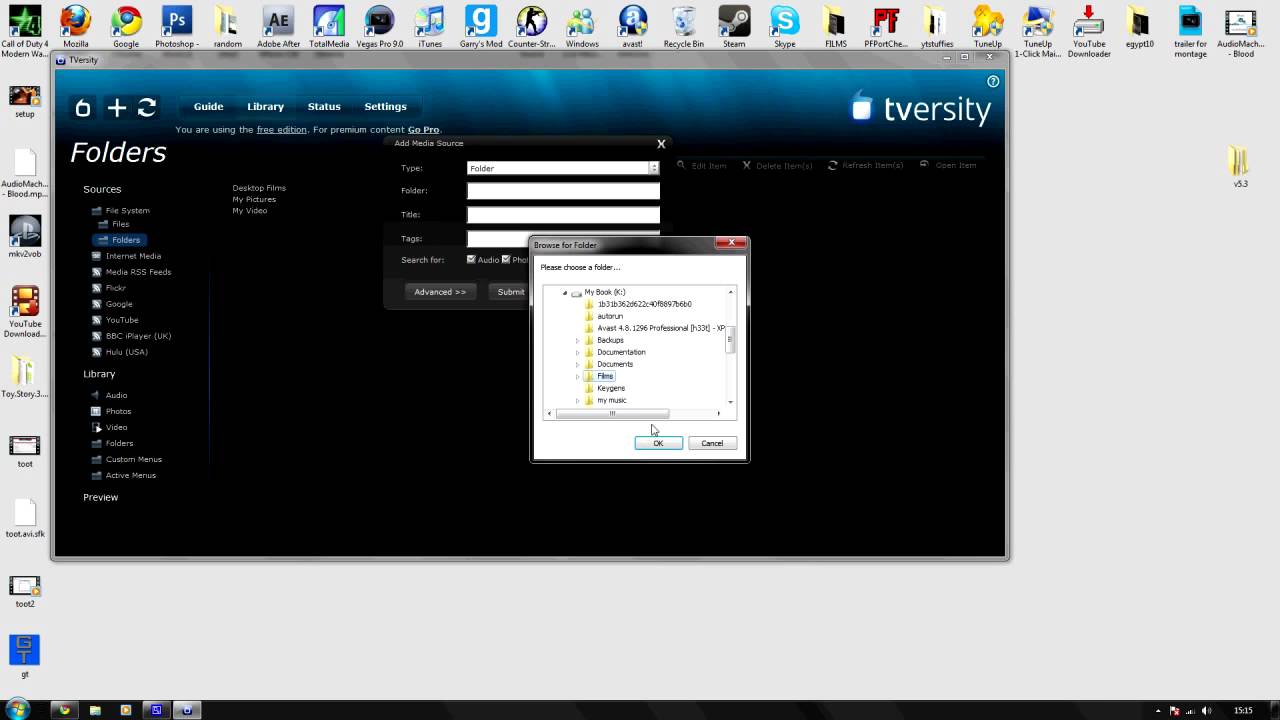The width and height of the screenshot is (1280, 720).
Task: Open the Guide menu tab
Action: (208, 107)
